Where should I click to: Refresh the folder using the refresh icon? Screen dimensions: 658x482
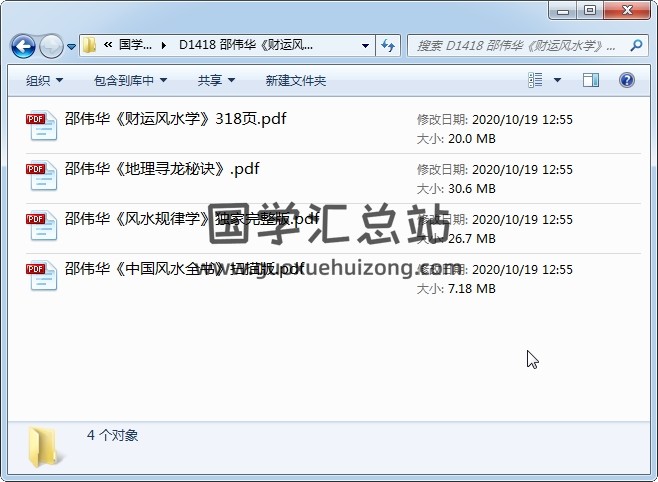point(388,45)
